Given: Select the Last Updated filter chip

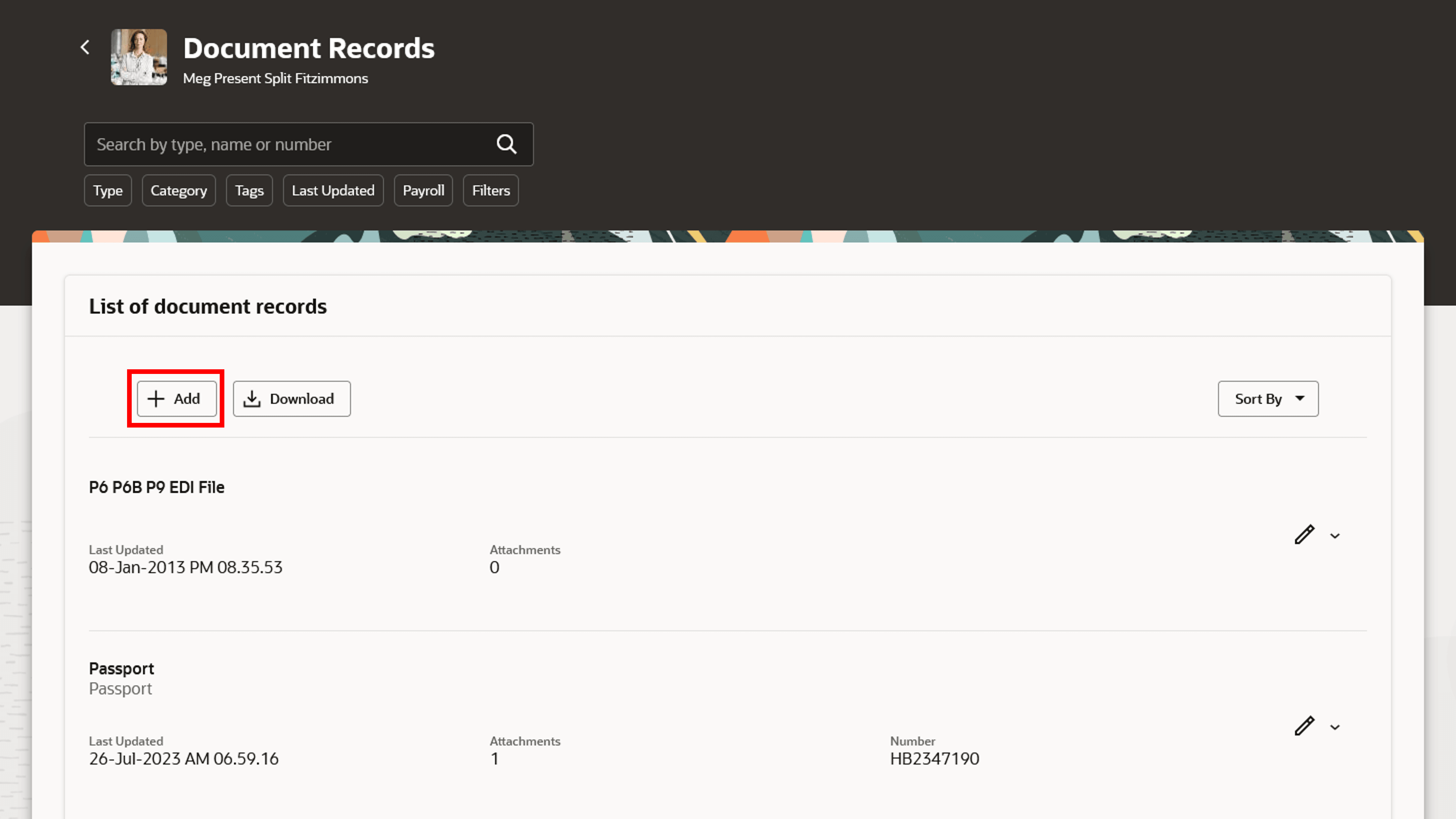Looking at the screenshot, I should (333, 191).
